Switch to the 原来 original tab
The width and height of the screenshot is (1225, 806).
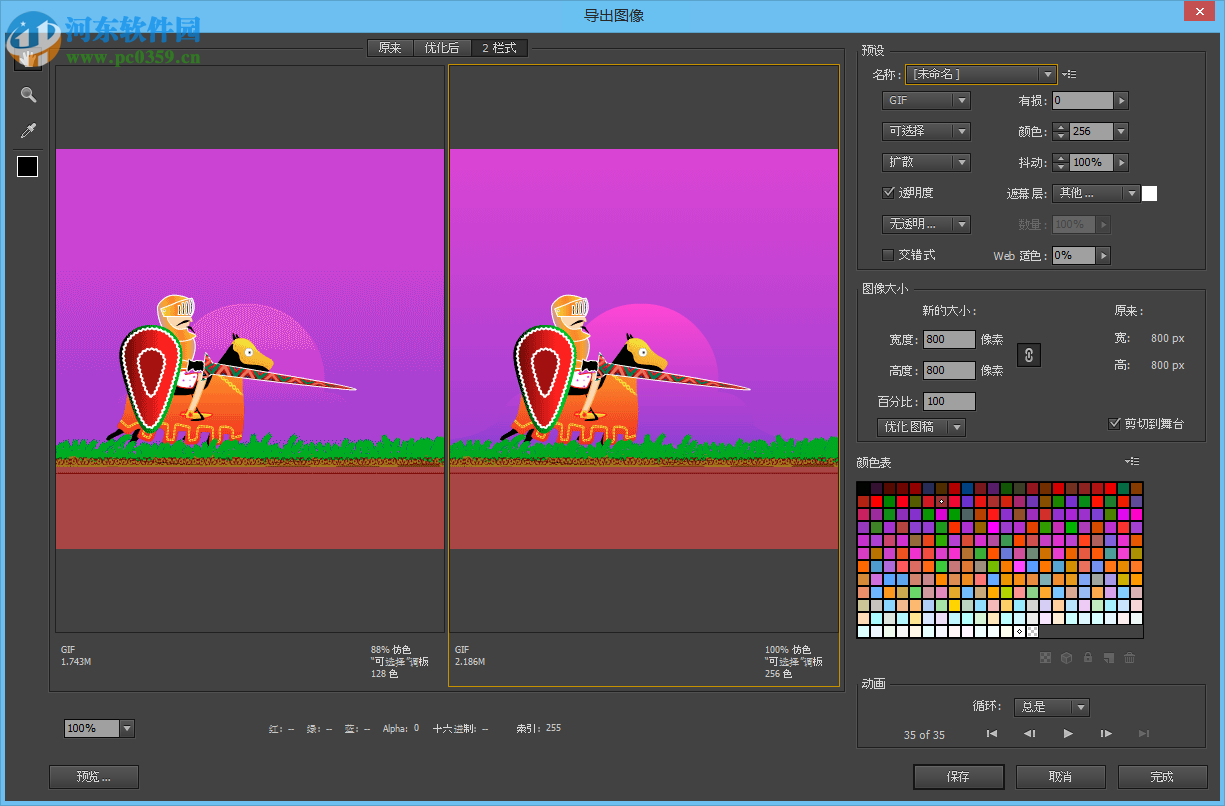(389, 47)
